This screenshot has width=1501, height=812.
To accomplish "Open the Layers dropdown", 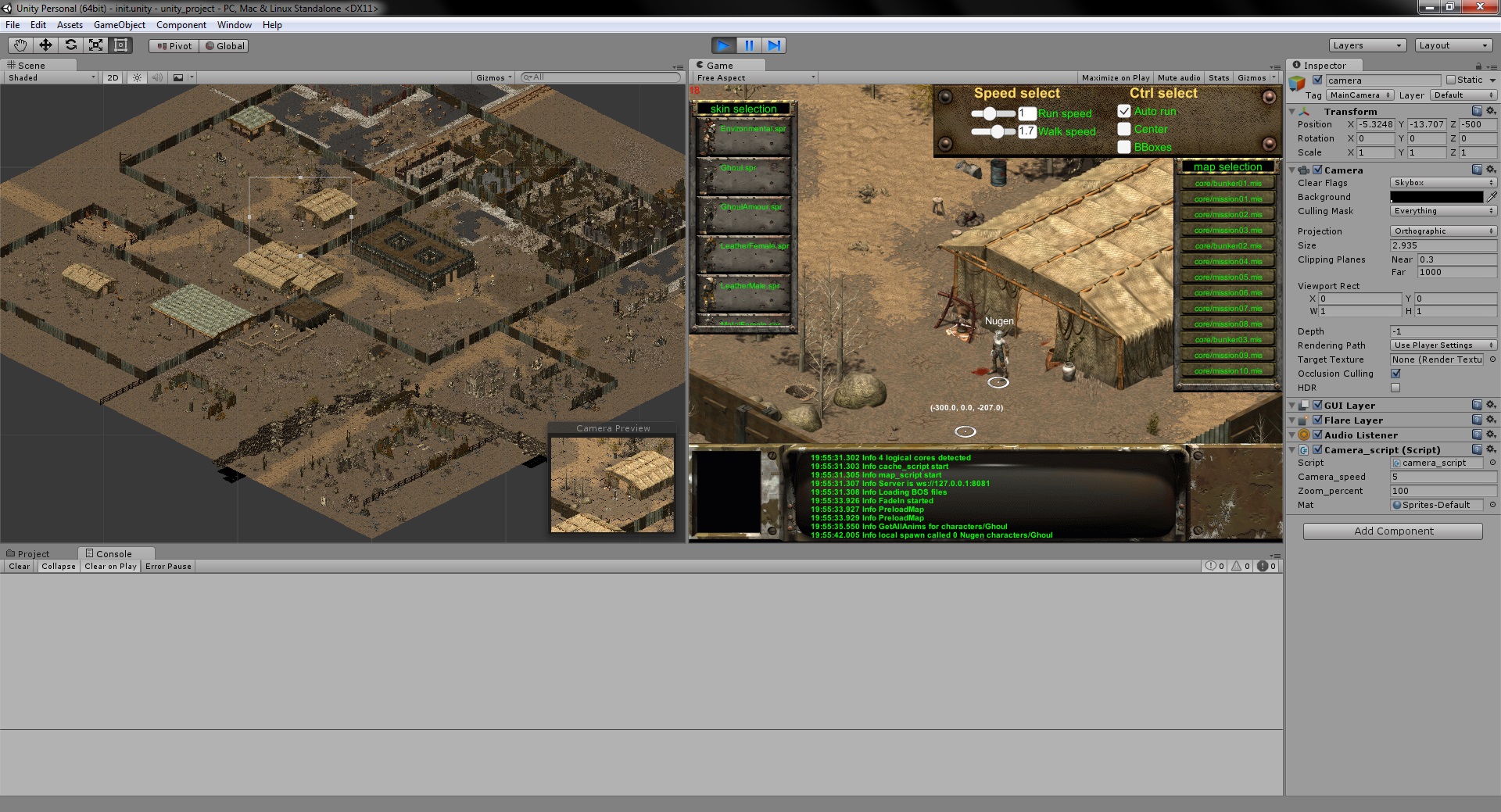I will [x=1367, y=45].
